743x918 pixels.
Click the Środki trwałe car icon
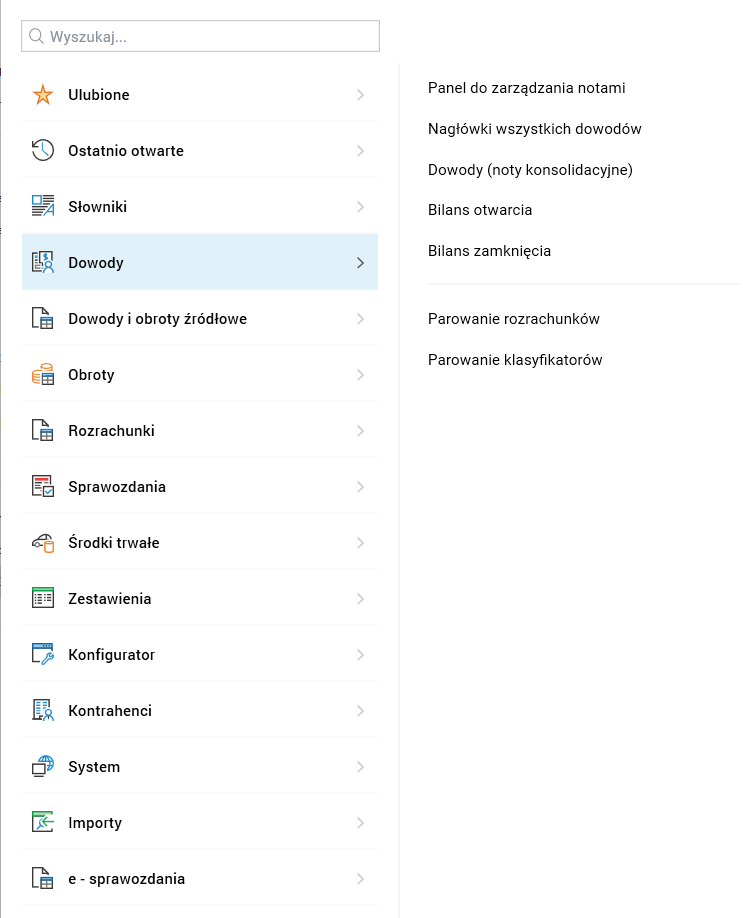[x=43, y=543]
